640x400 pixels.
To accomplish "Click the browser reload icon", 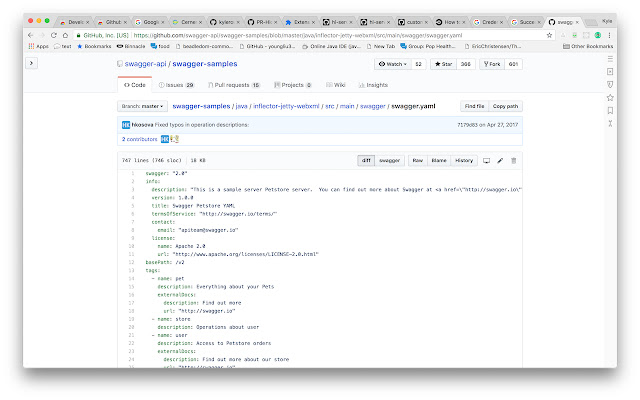I will click(53, 35).
